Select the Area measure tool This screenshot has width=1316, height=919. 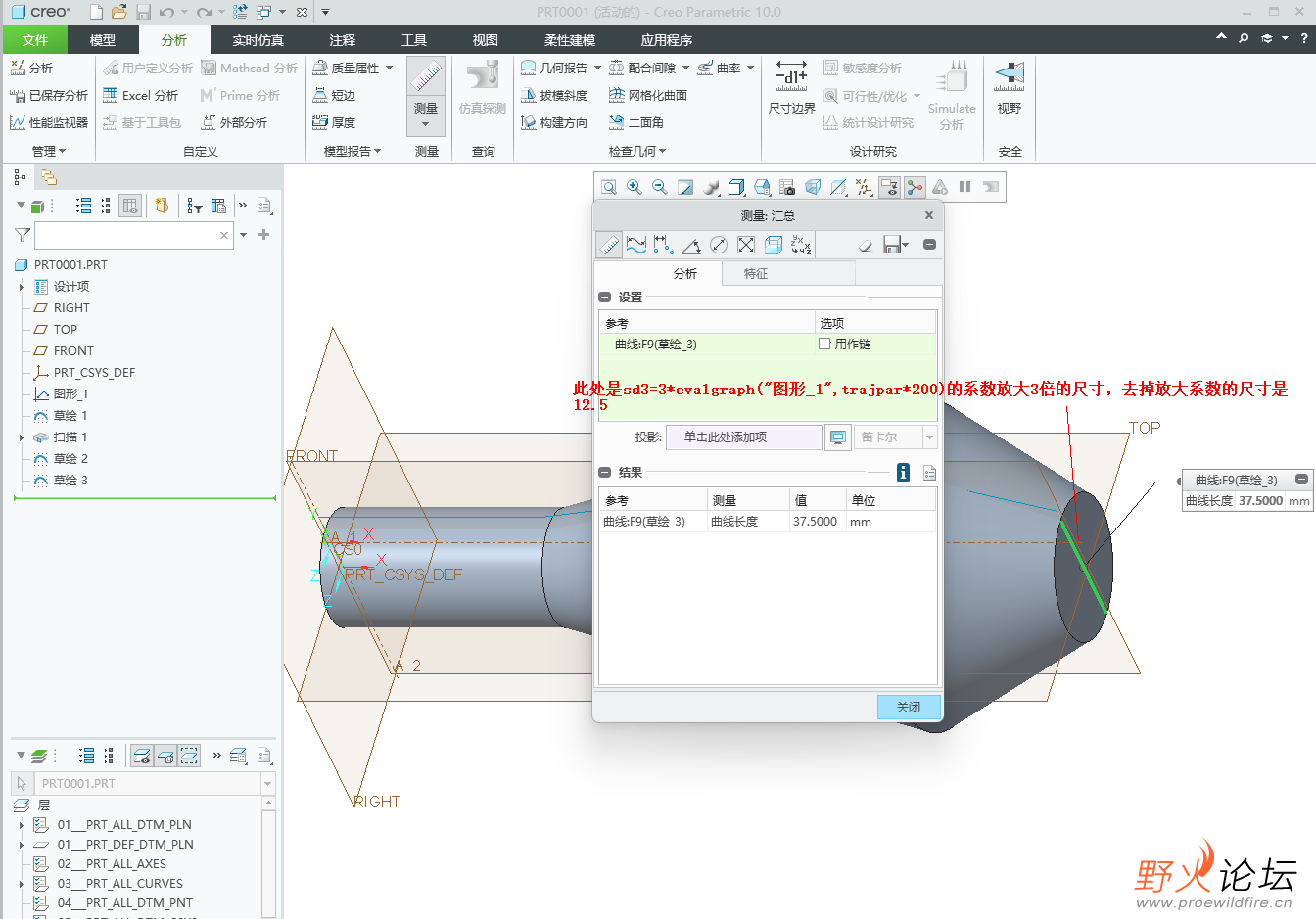[x=746, y=245]
